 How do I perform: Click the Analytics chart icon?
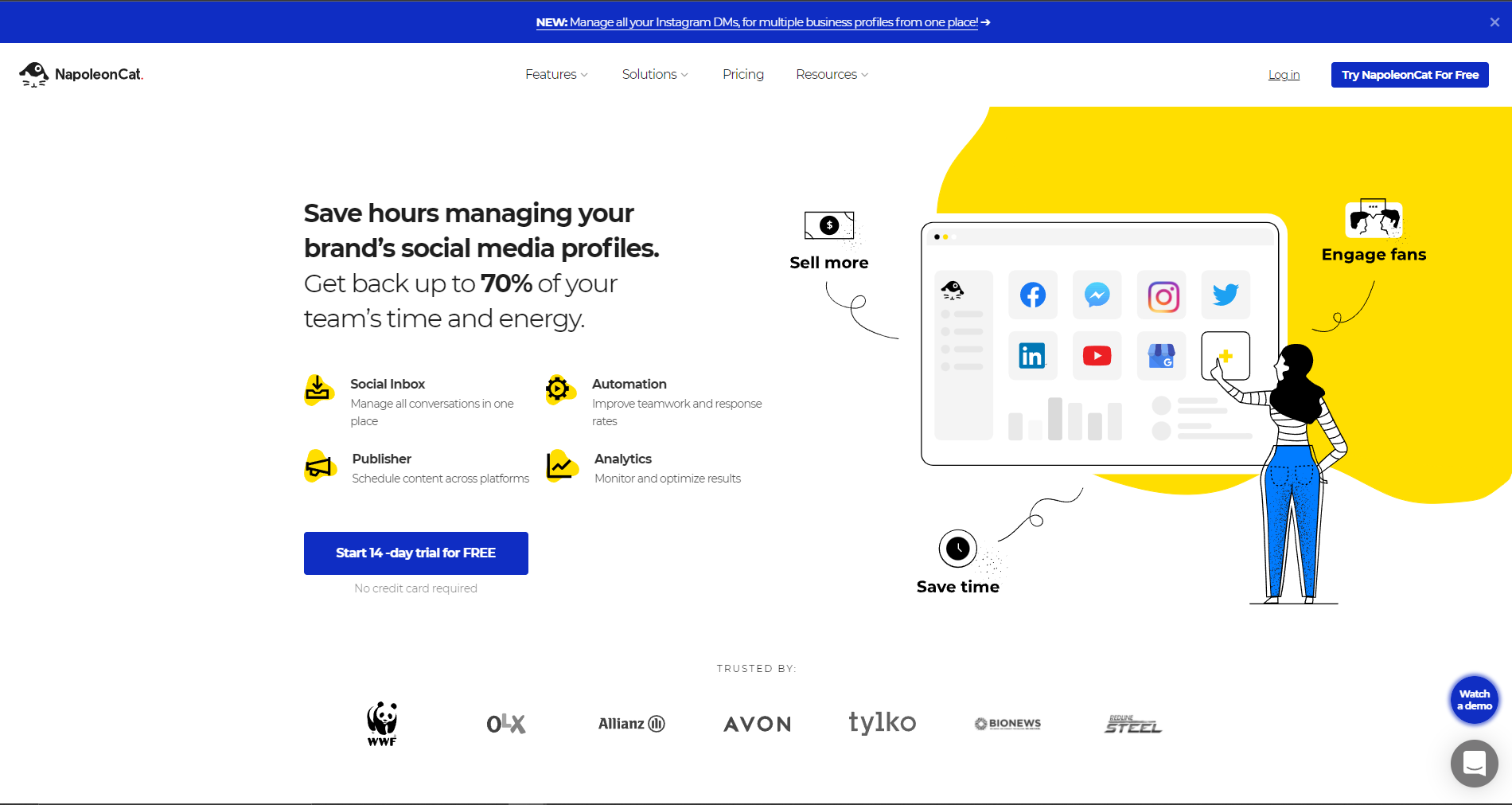(561, 466)
